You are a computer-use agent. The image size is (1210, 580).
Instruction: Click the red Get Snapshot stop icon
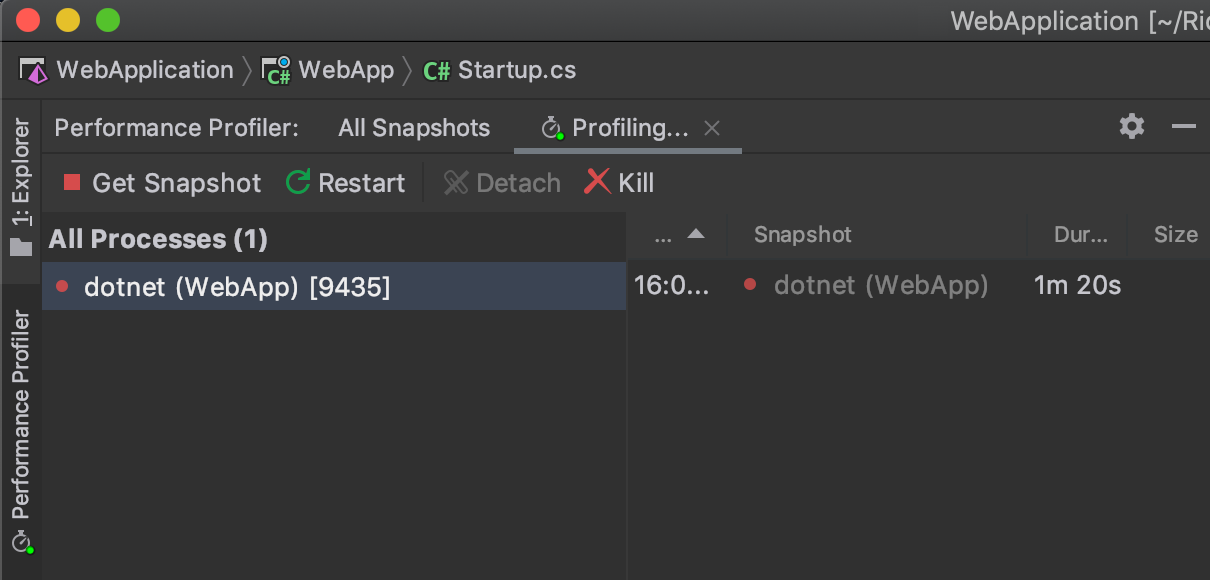[x=71, y=182]
